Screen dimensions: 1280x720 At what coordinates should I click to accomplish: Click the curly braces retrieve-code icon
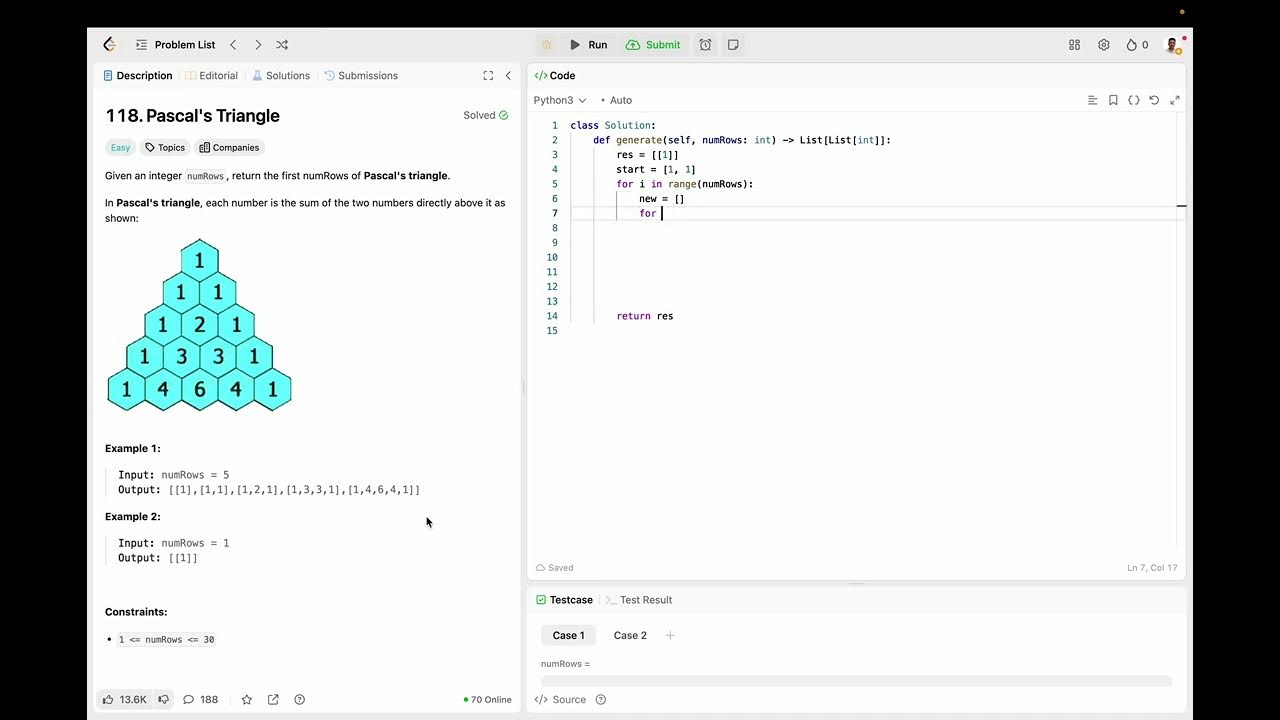(x=1134, y=100)
